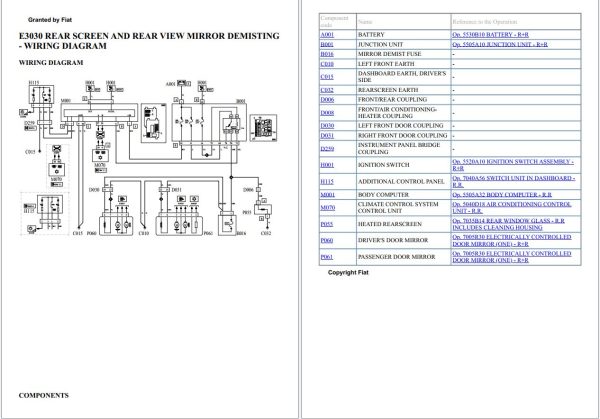Open component code link D030

(327, 126)
